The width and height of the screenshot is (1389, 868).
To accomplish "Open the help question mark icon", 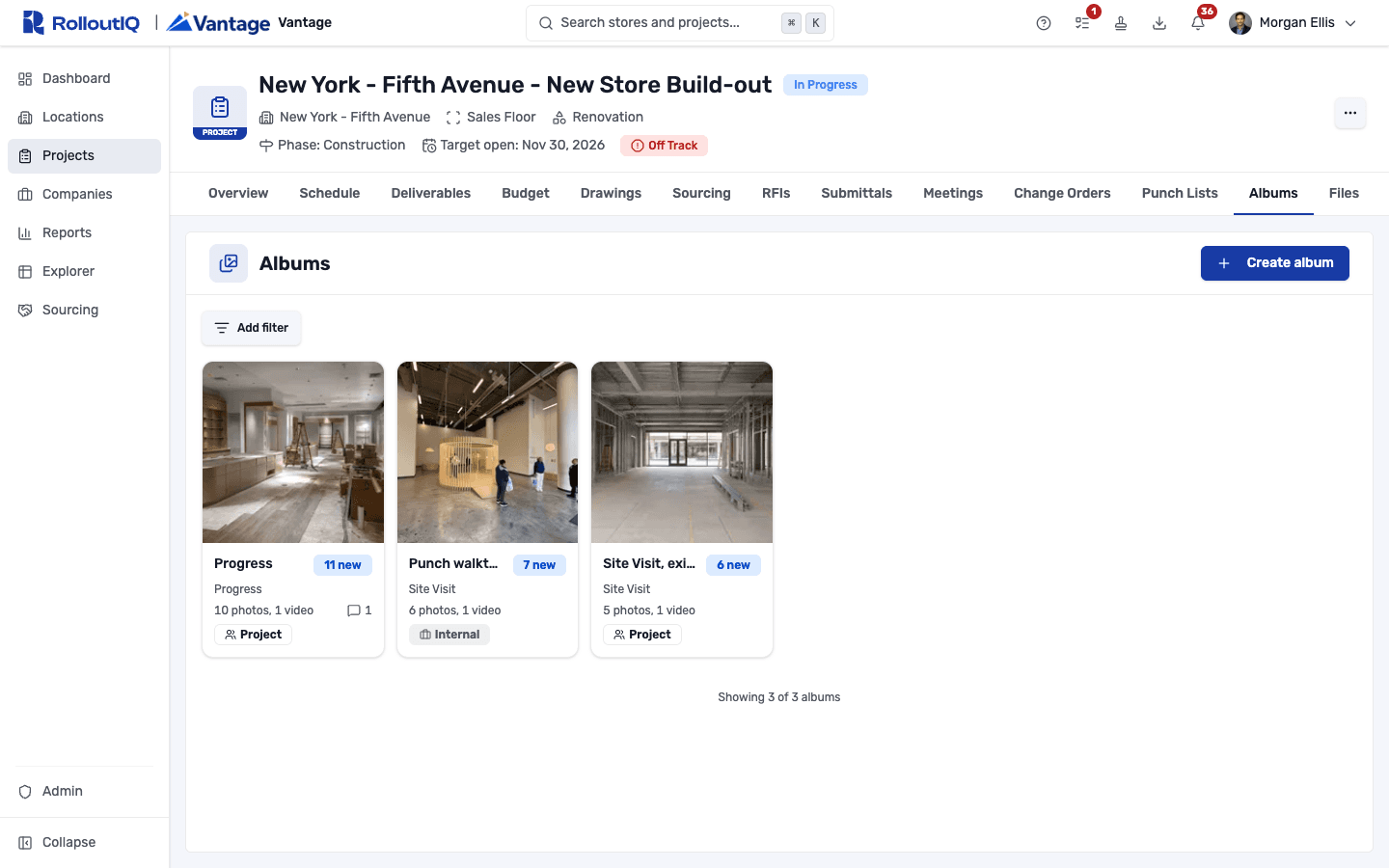I will 1044,23.
